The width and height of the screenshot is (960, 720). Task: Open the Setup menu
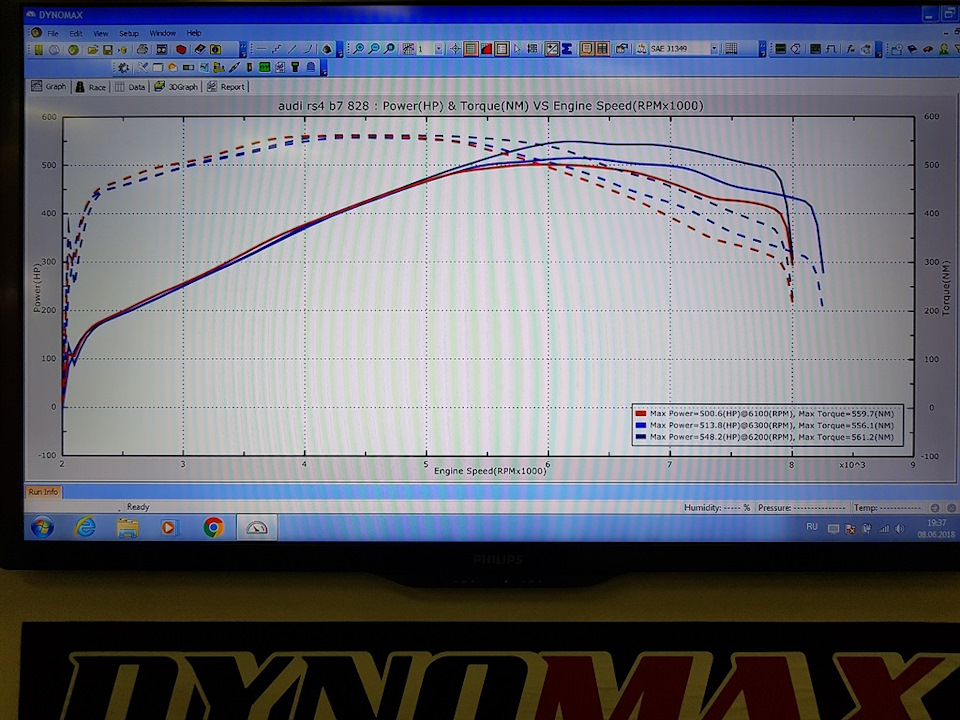coord(129,33)
